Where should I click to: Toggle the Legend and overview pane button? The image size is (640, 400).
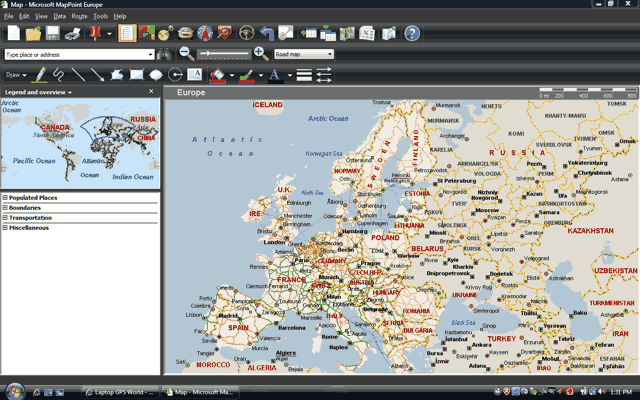127,33
